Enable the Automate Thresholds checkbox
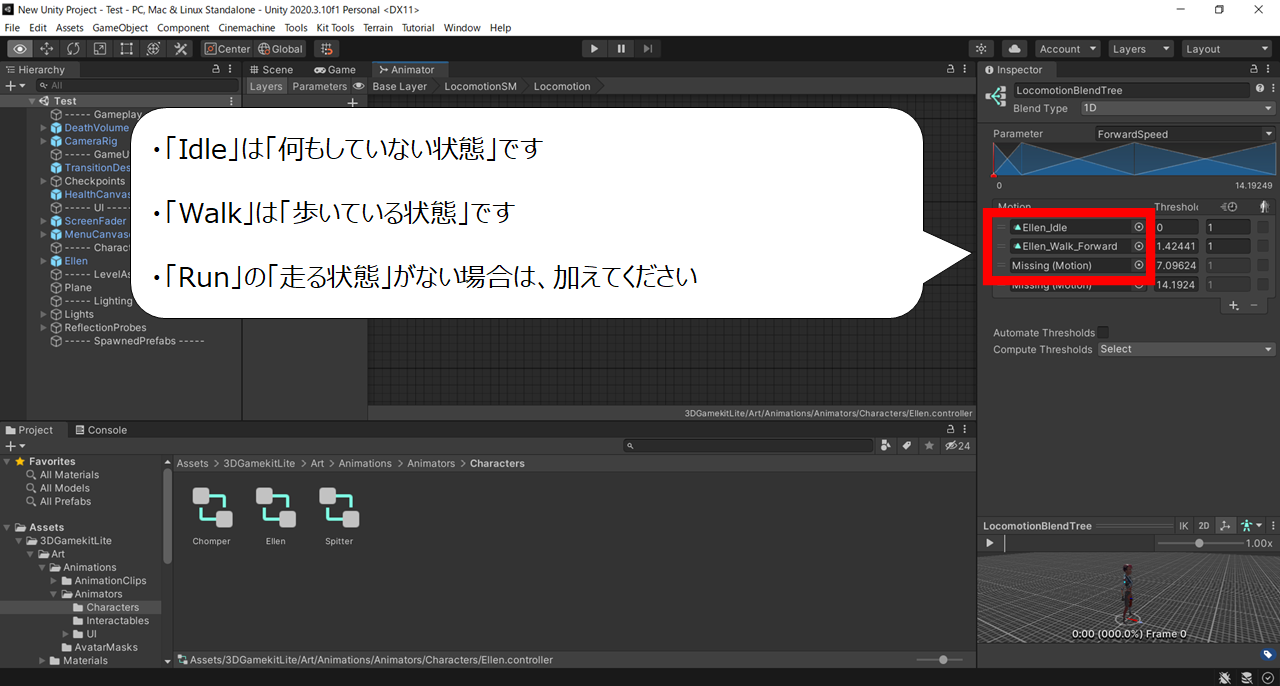Screen dimensions: 1280x686 click(x=1103, y=332)
